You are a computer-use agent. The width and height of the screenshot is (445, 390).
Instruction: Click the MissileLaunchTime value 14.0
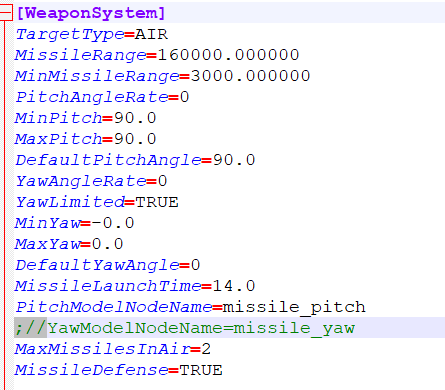[234, 286]
